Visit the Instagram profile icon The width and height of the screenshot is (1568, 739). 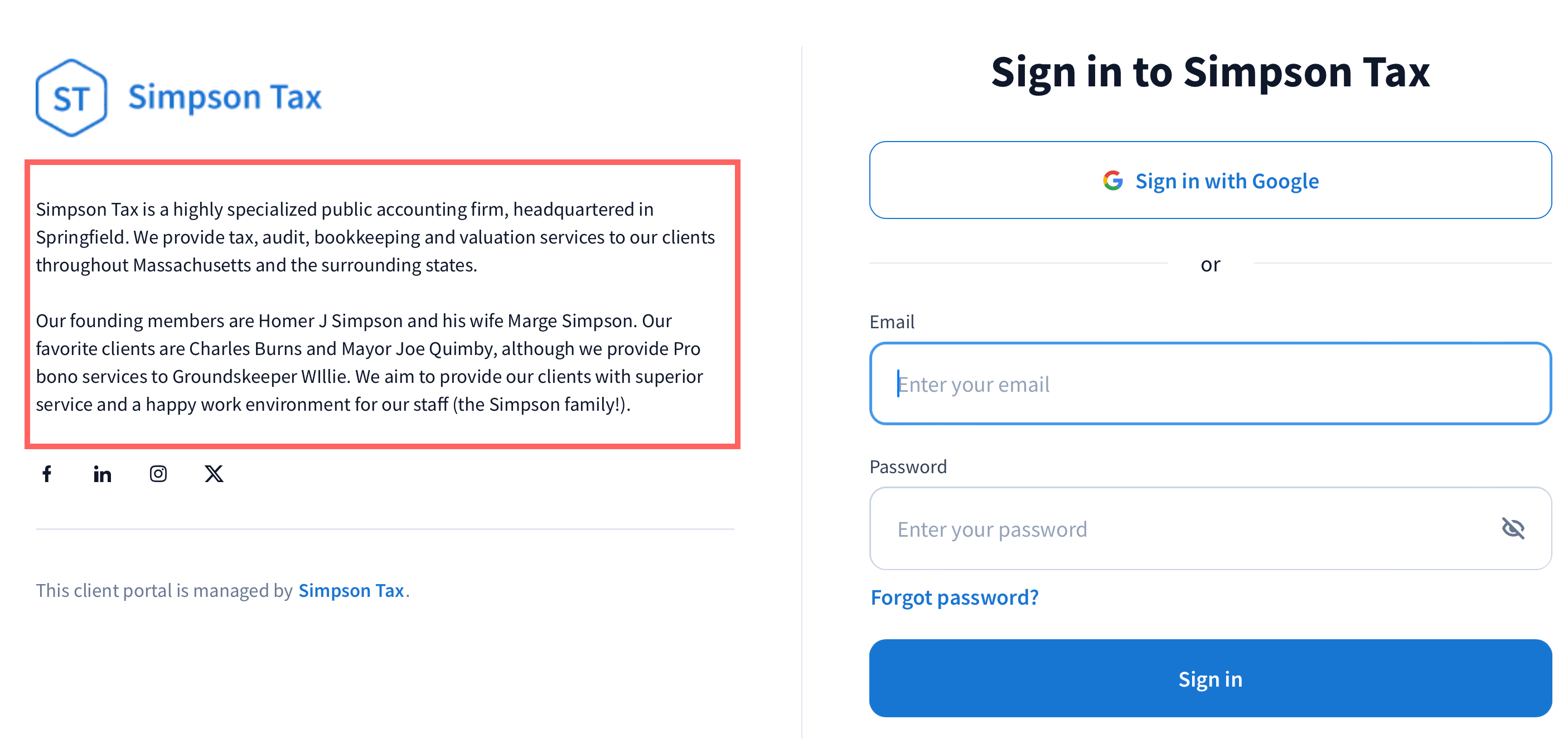(158, 473)
